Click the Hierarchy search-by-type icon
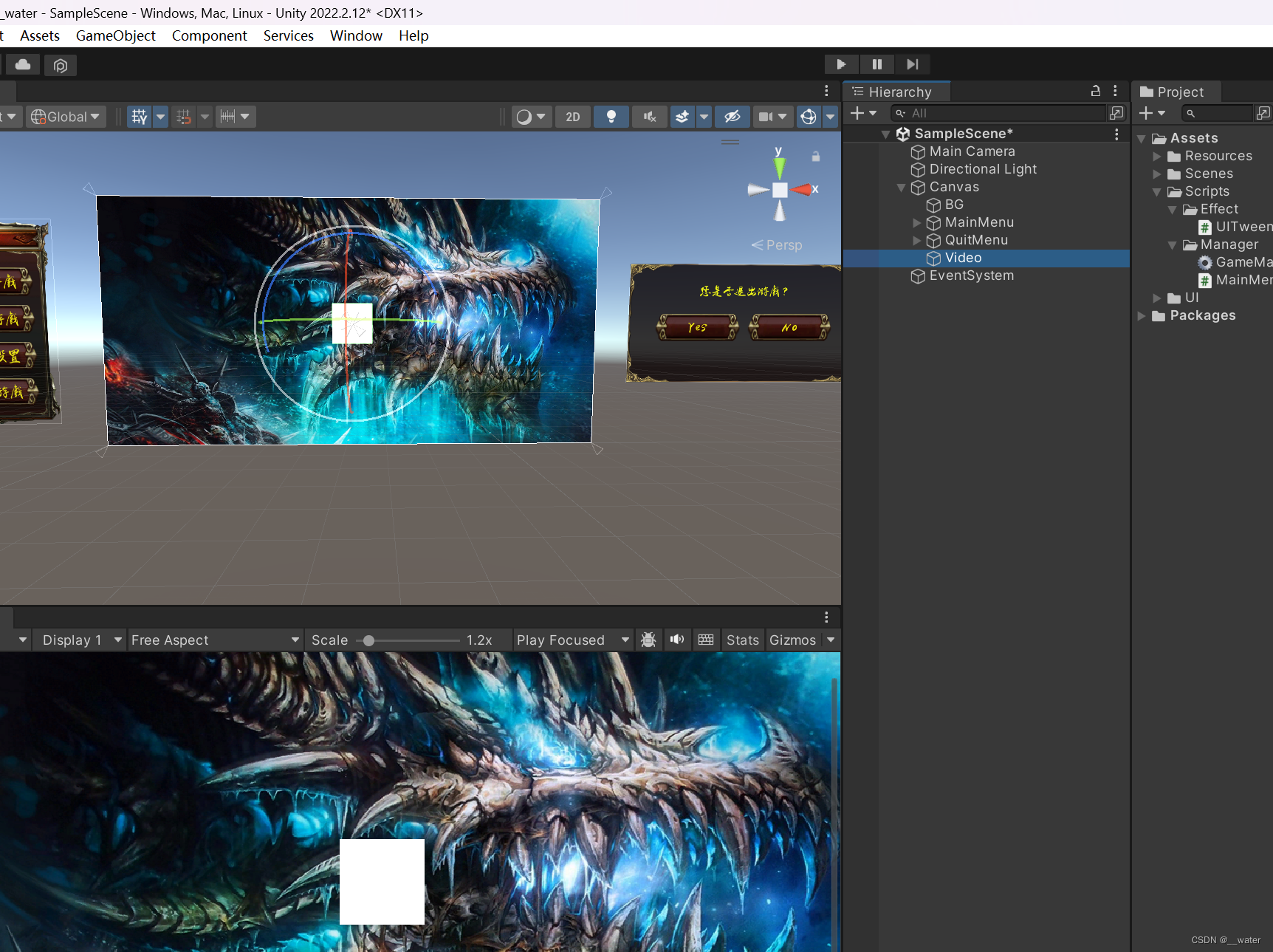This screenshot has width=1273, height=952. point(1116,113)
